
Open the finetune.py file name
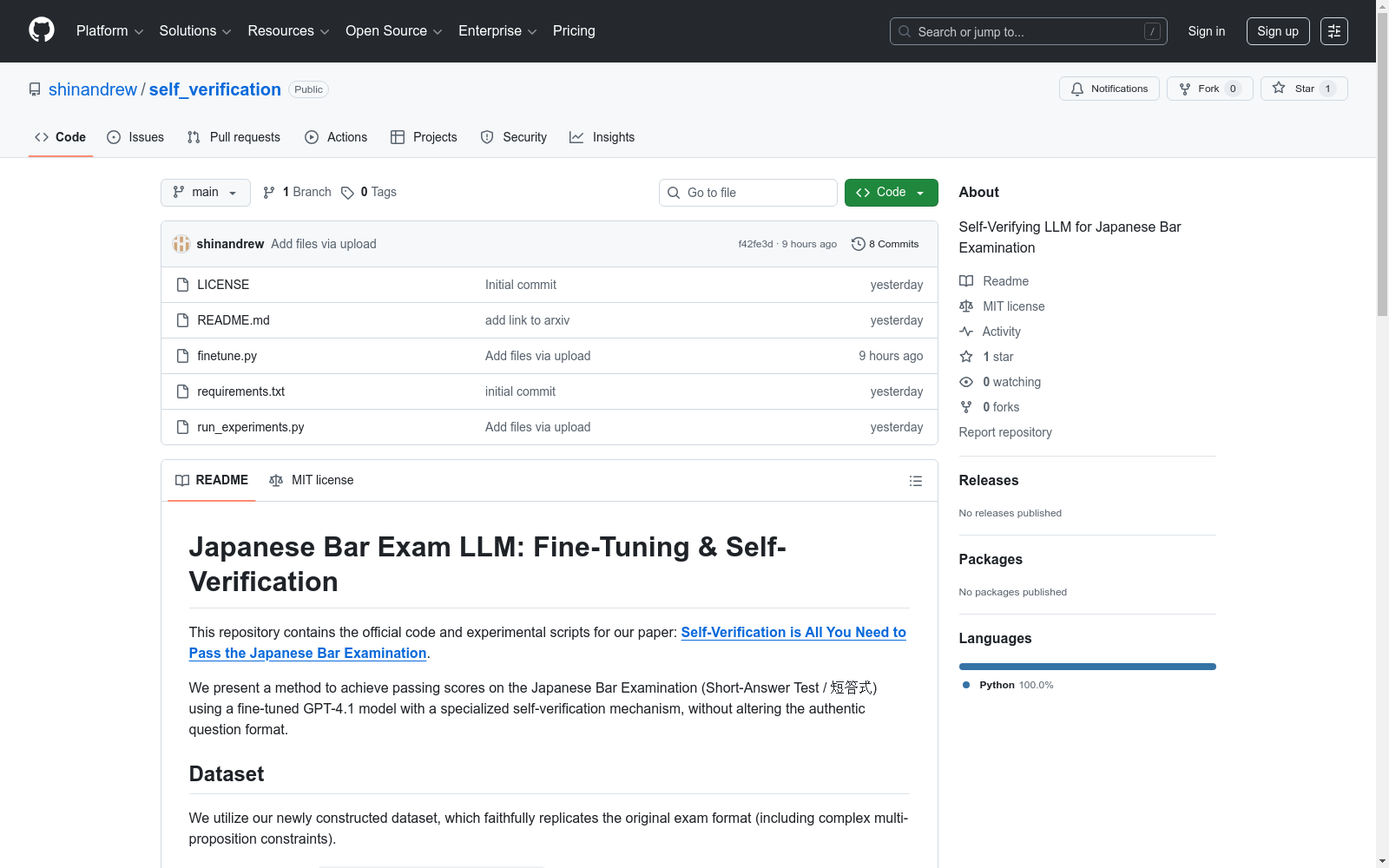227,356
